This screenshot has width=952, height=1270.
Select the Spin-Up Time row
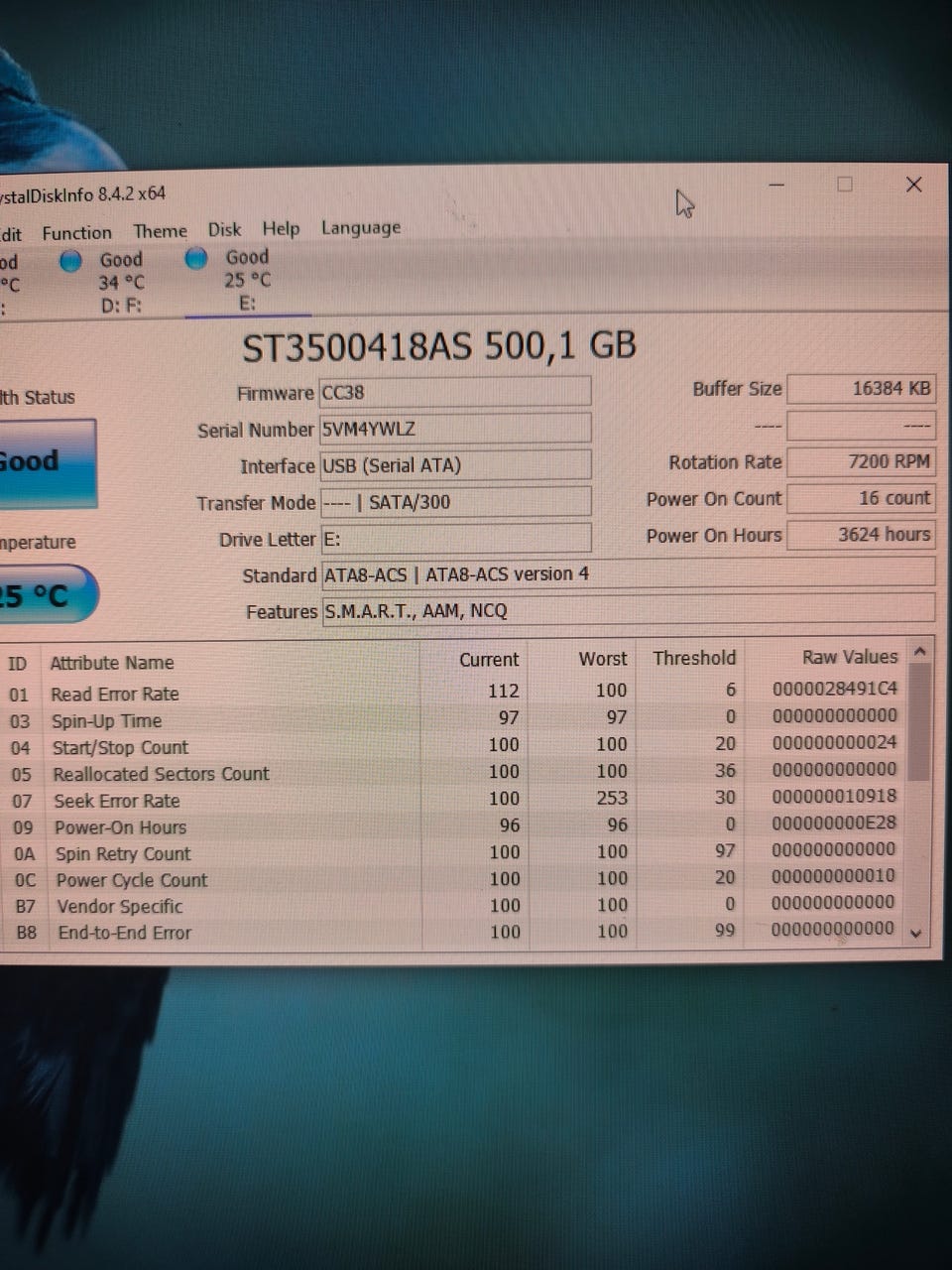click(454, 718)
